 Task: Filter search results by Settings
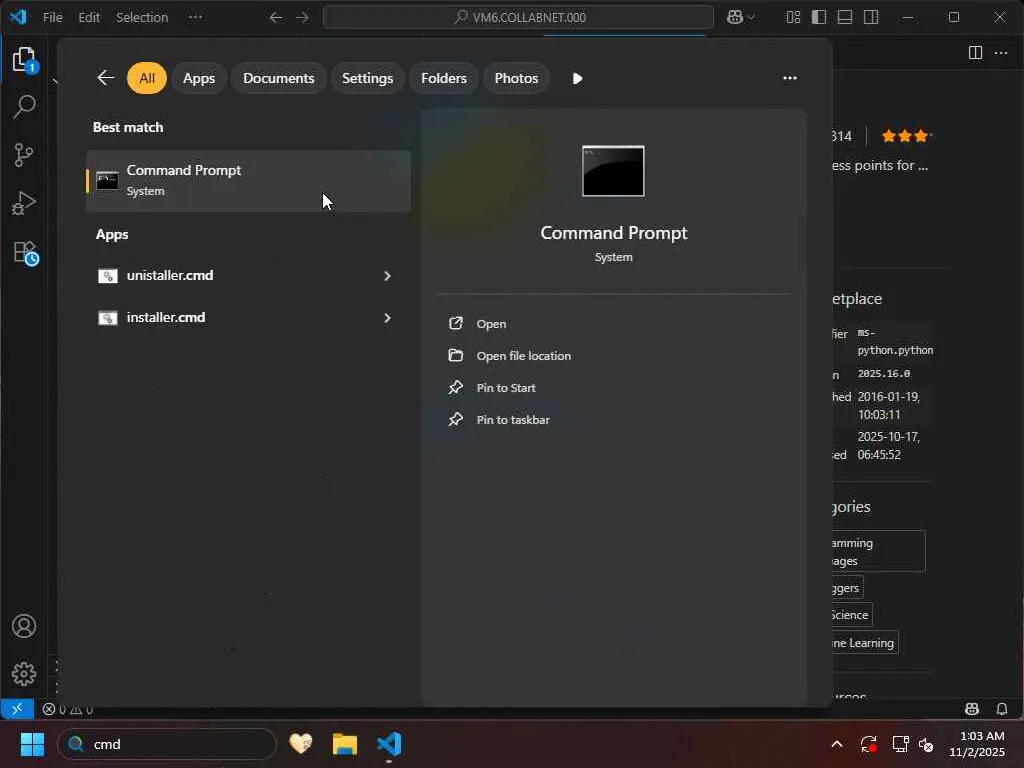click(x=368, y=78)
